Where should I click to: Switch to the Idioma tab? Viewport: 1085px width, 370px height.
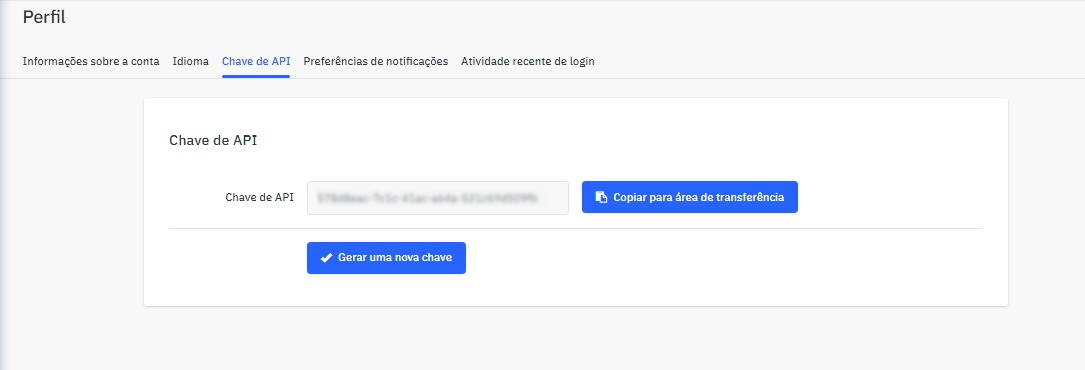click(190, 61)
